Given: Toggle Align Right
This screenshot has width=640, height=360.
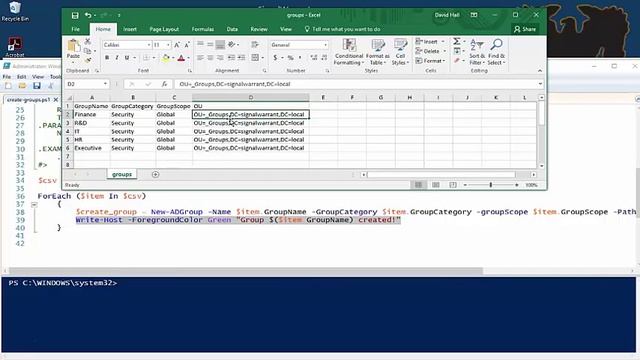Looking at the screenshot, I should [x=220, y=58].
